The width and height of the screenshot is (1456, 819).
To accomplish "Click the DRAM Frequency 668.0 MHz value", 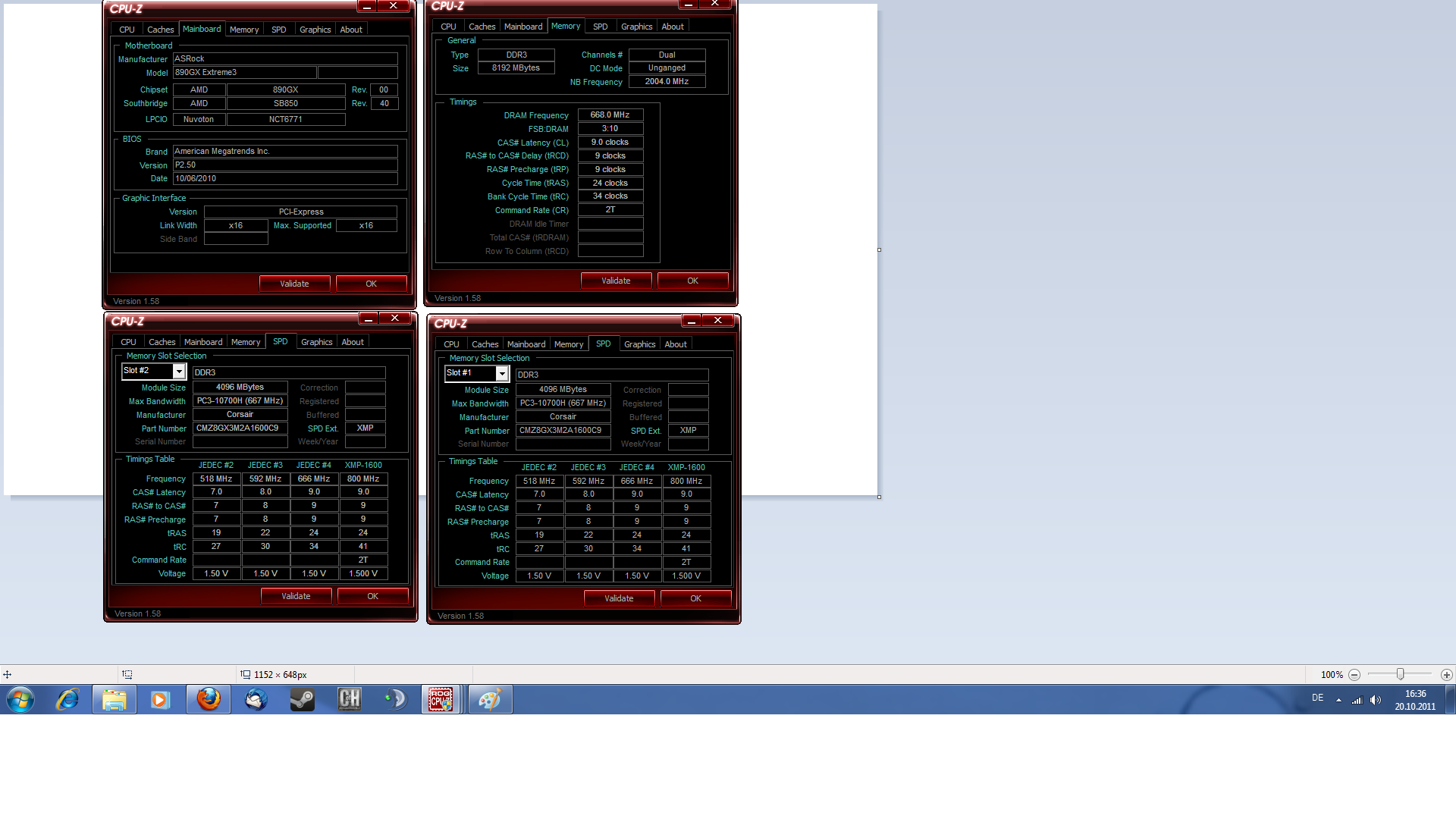I will (x=610, y=115).
